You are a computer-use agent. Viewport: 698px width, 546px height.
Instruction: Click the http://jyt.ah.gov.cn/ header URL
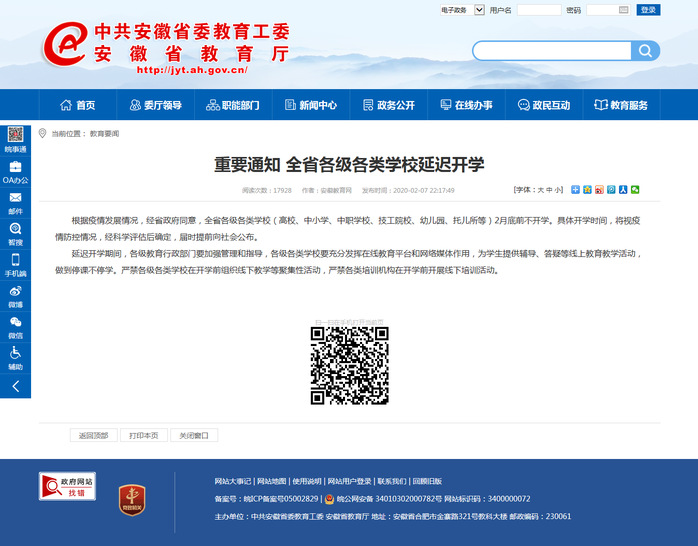point(192,70)
